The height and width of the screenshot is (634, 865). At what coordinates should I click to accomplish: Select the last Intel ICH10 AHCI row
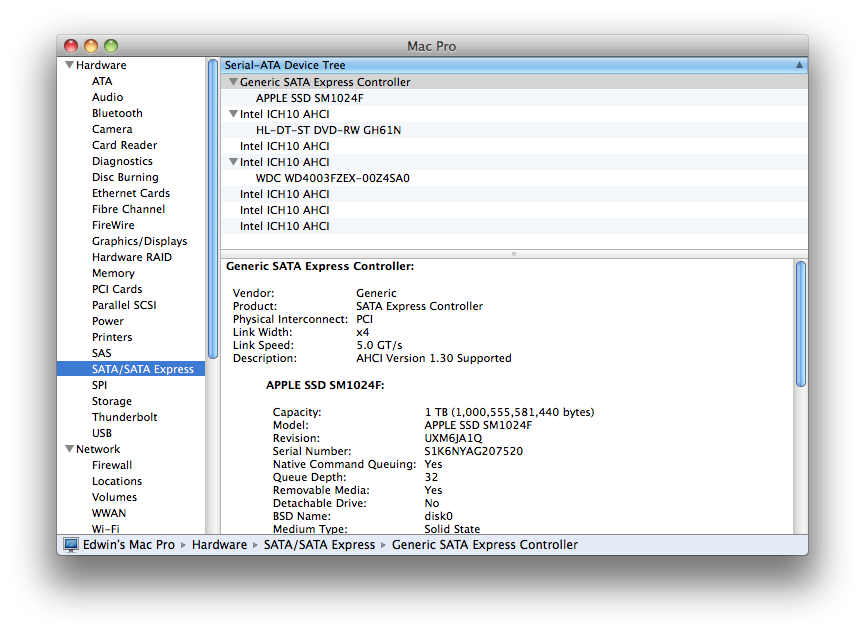(x=514, y=226)
